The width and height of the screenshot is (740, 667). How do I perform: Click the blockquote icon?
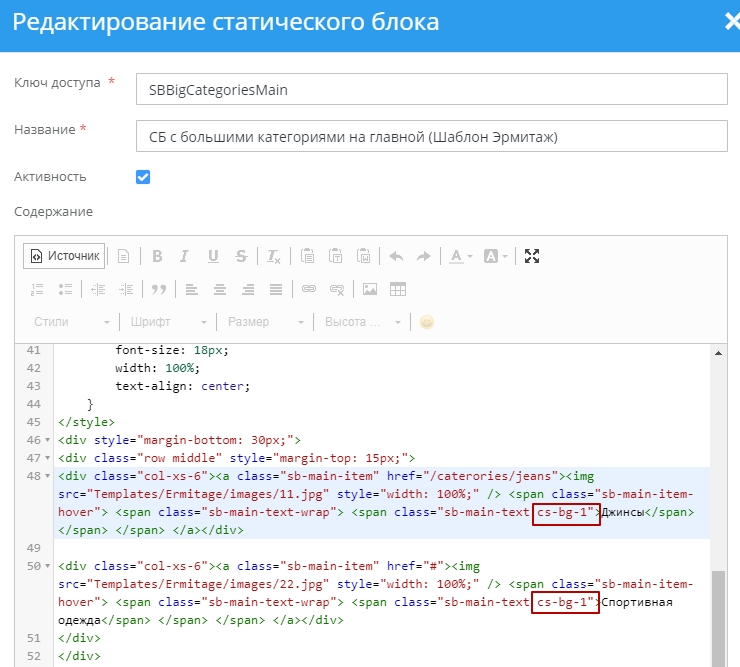point(157,289)
